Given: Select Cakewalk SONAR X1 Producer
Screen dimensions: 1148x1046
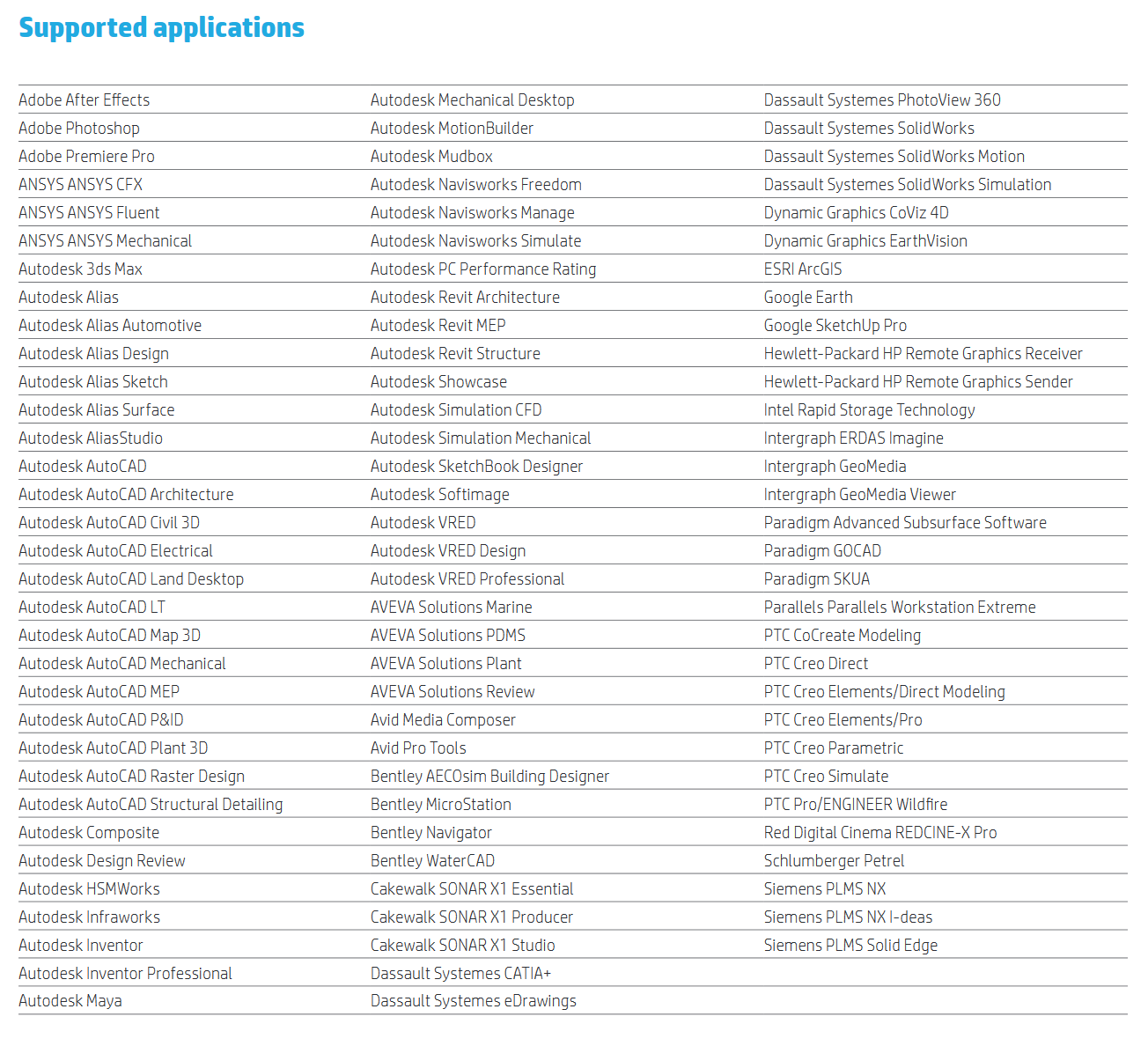Looking at the screenshot, I should 471,917.
